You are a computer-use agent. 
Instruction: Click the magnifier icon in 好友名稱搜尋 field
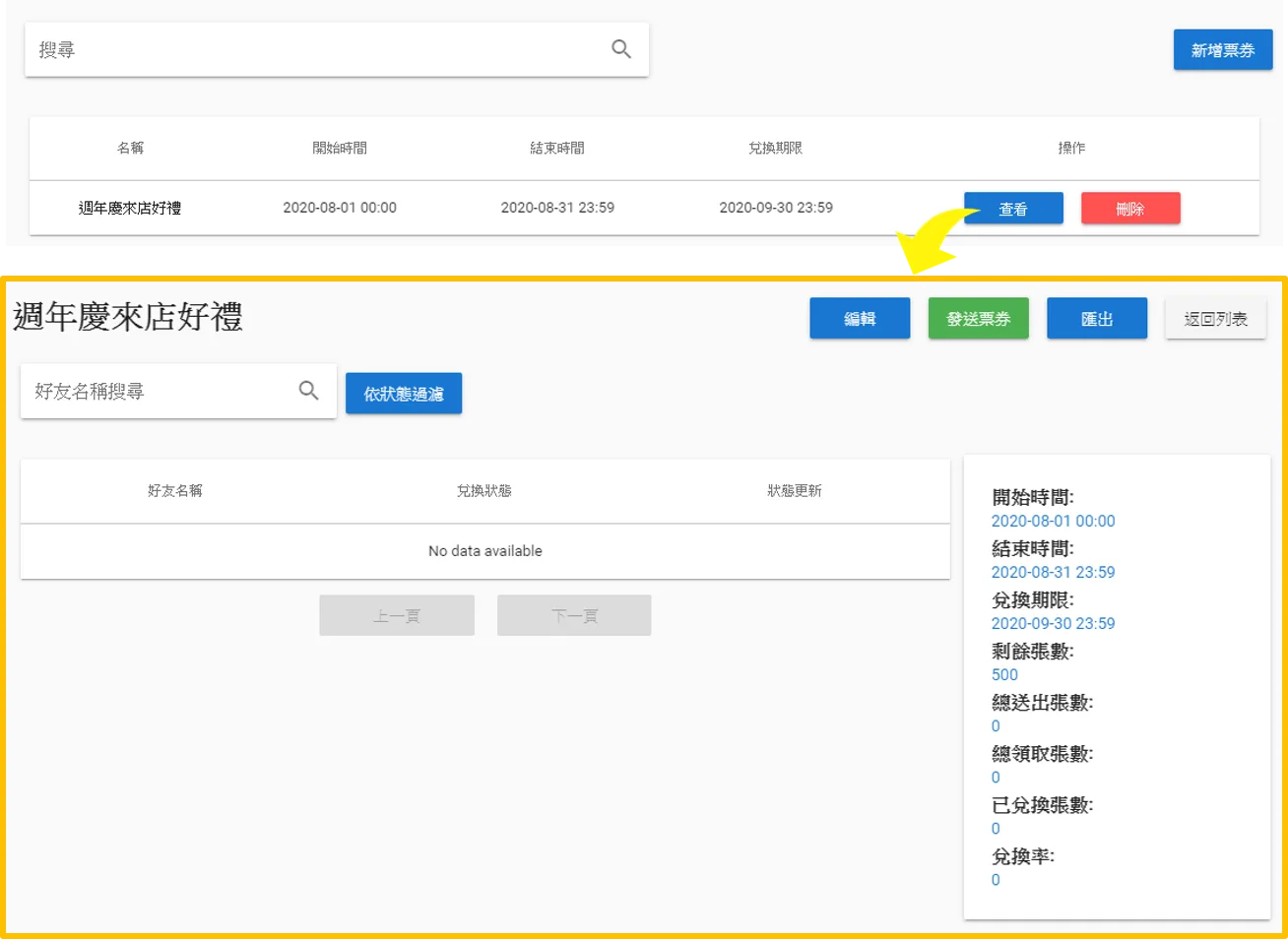[x=308, y=391]
